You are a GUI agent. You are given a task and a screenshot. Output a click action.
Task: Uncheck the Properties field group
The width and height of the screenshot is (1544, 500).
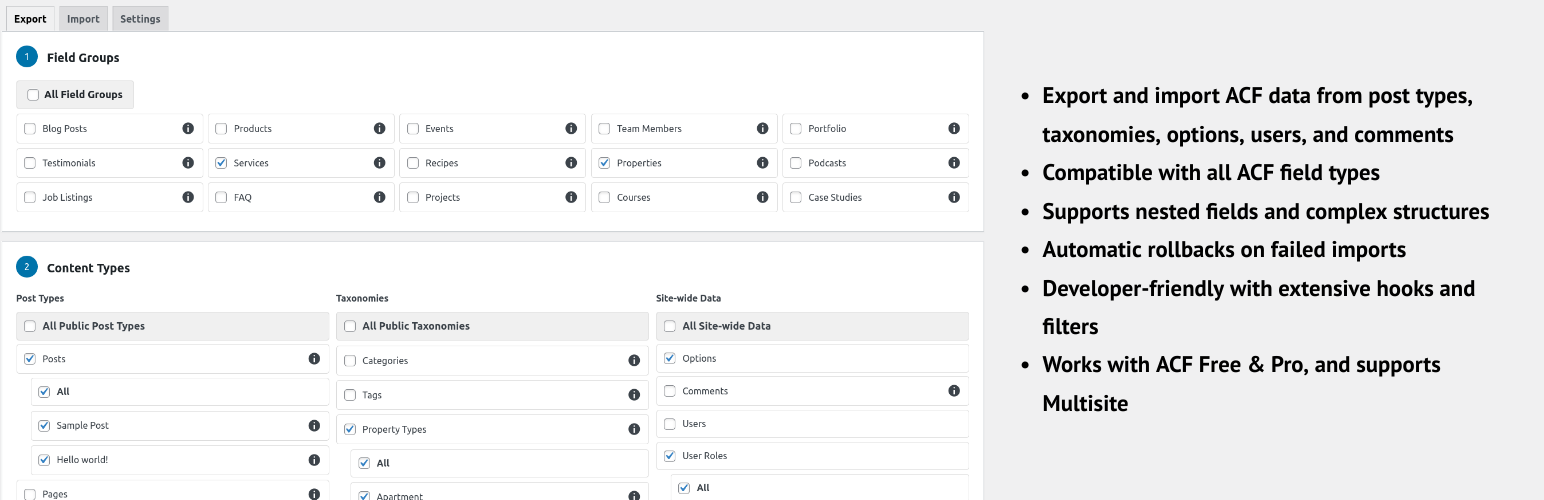tap(604, 163)
